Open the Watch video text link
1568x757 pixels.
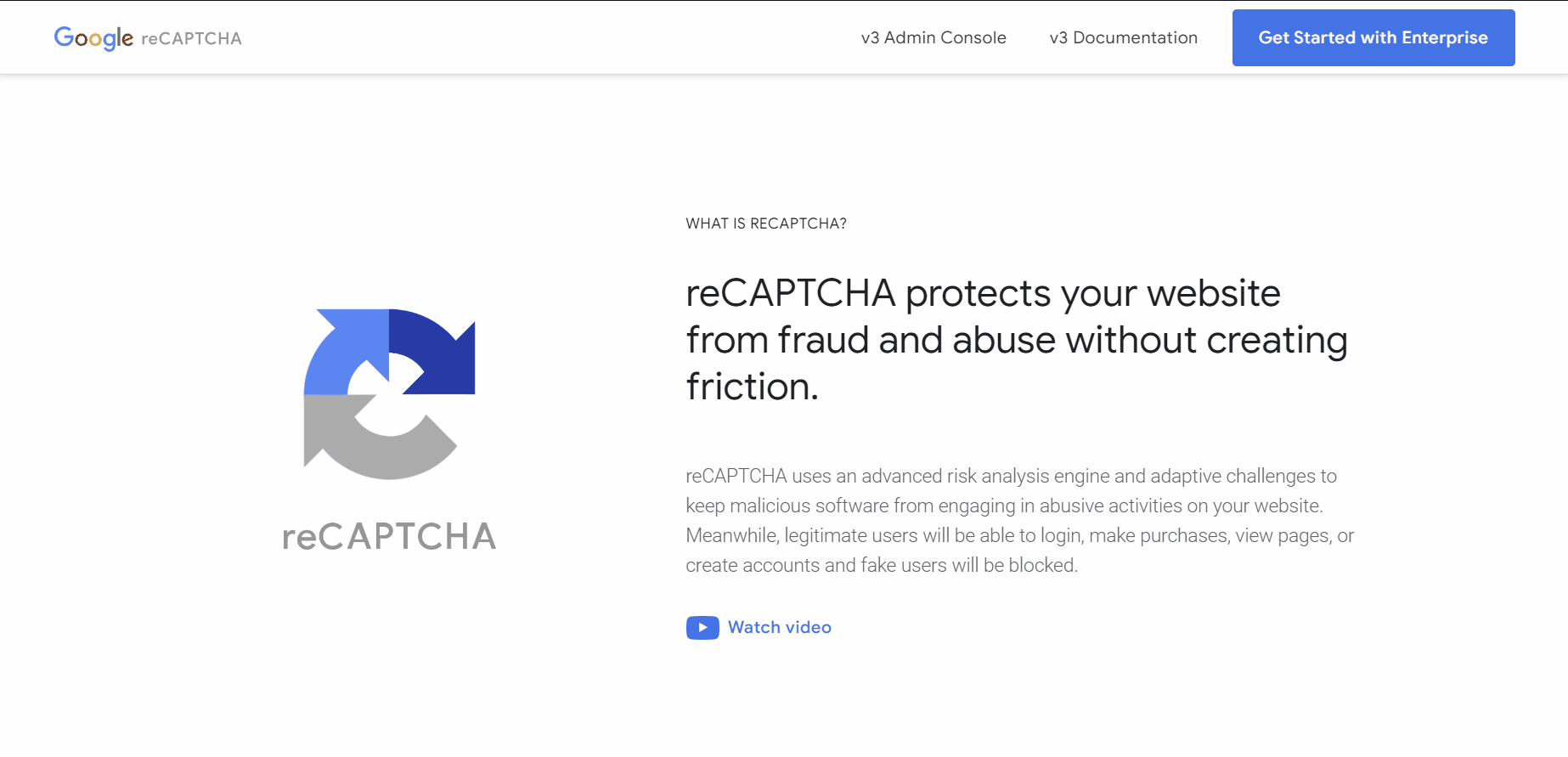click(779, 627)
